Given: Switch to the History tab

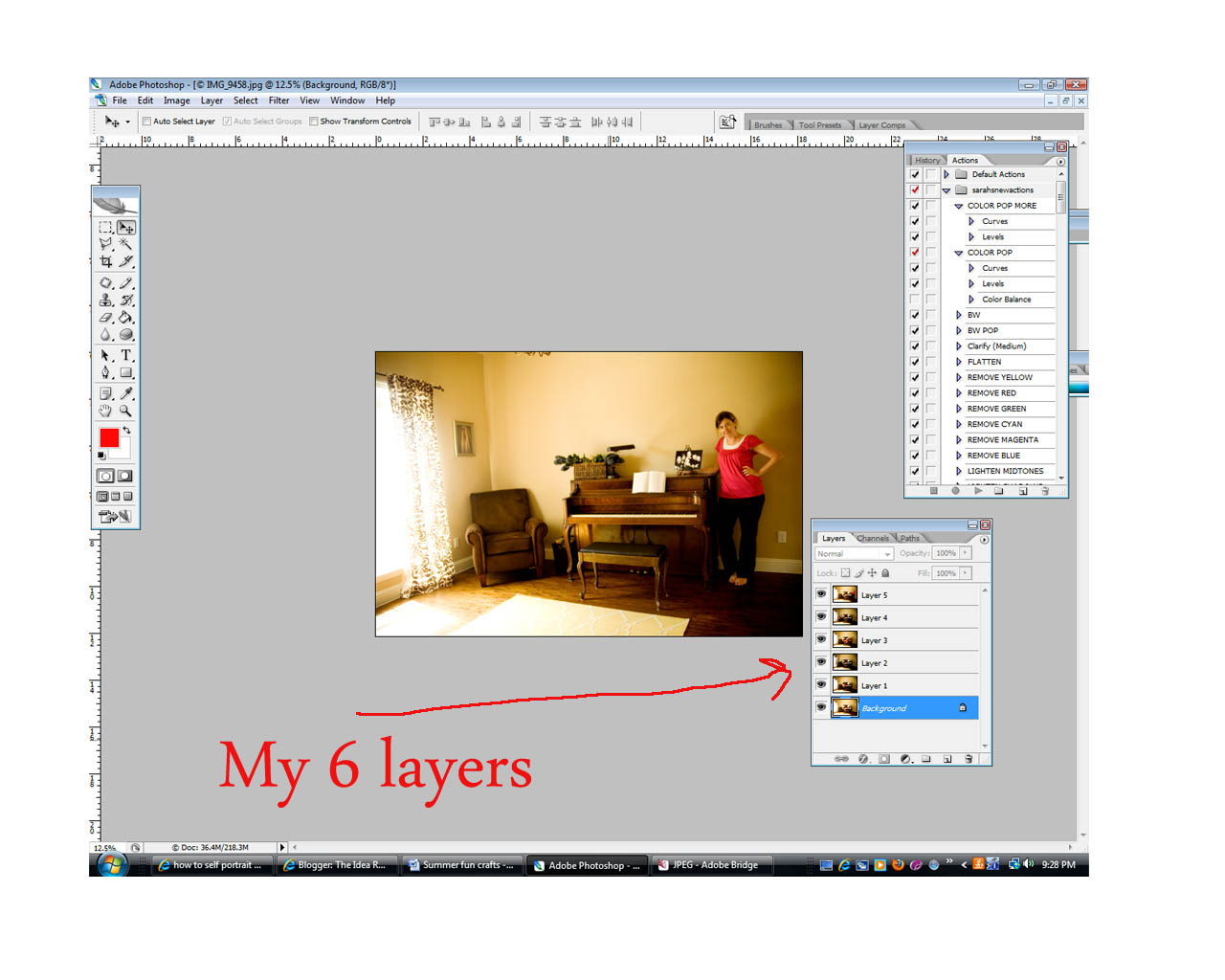Looking at the screenshot, I should pos(926,161).
